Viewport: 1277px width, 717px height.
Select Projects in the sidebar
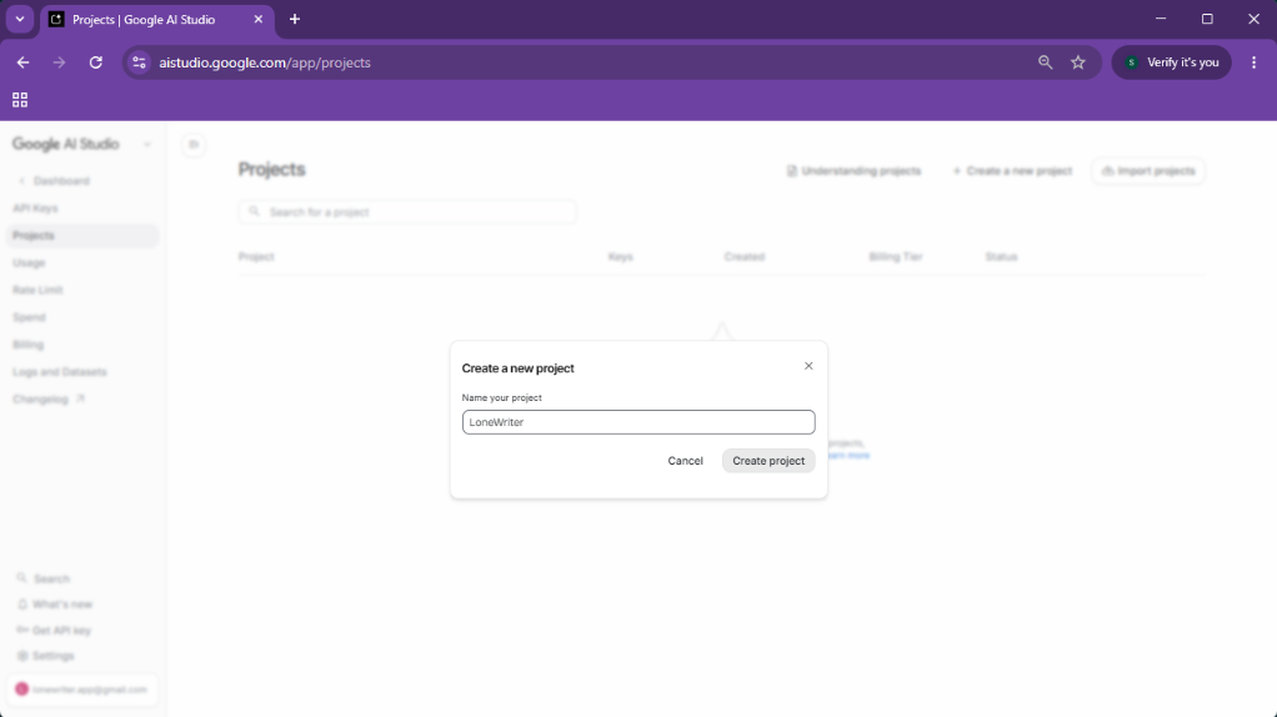[82, 235]
